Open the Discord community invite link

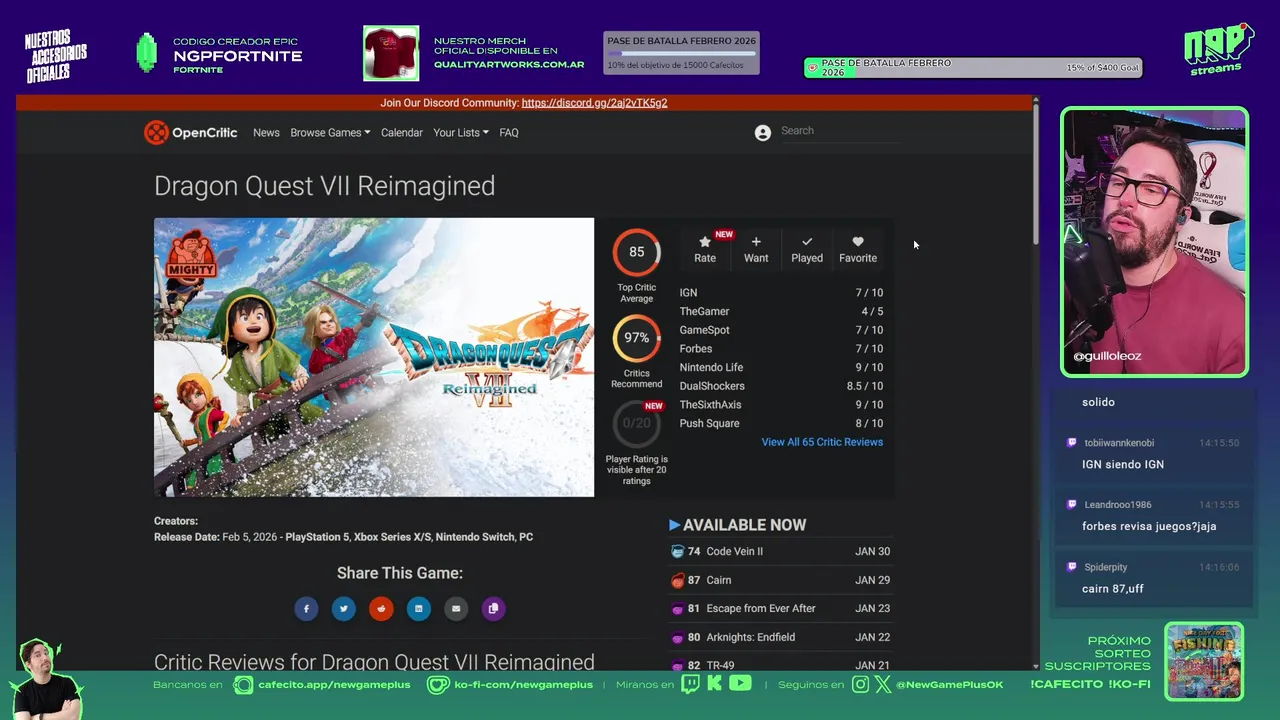(594, 103)
